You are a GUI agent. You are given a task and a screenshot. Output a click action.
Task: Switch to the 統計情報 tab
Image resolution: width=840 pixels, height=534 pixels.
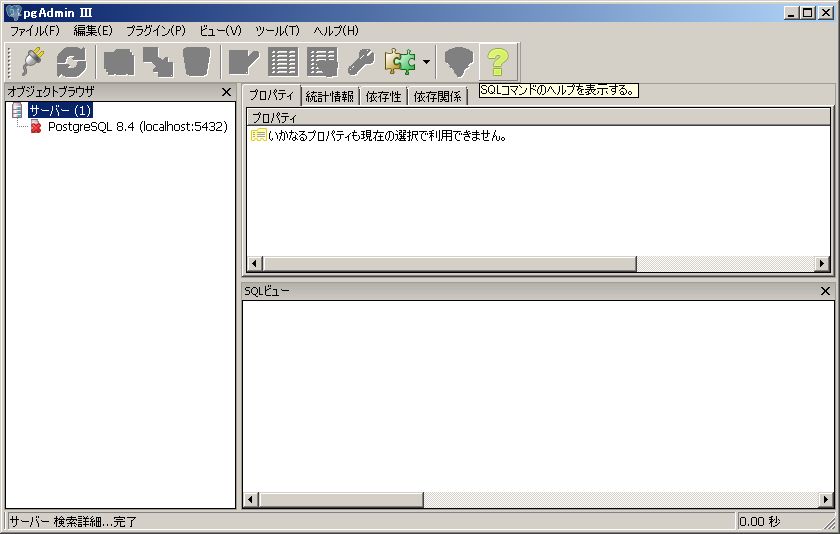pyautogui.click(x=329, y=96)
